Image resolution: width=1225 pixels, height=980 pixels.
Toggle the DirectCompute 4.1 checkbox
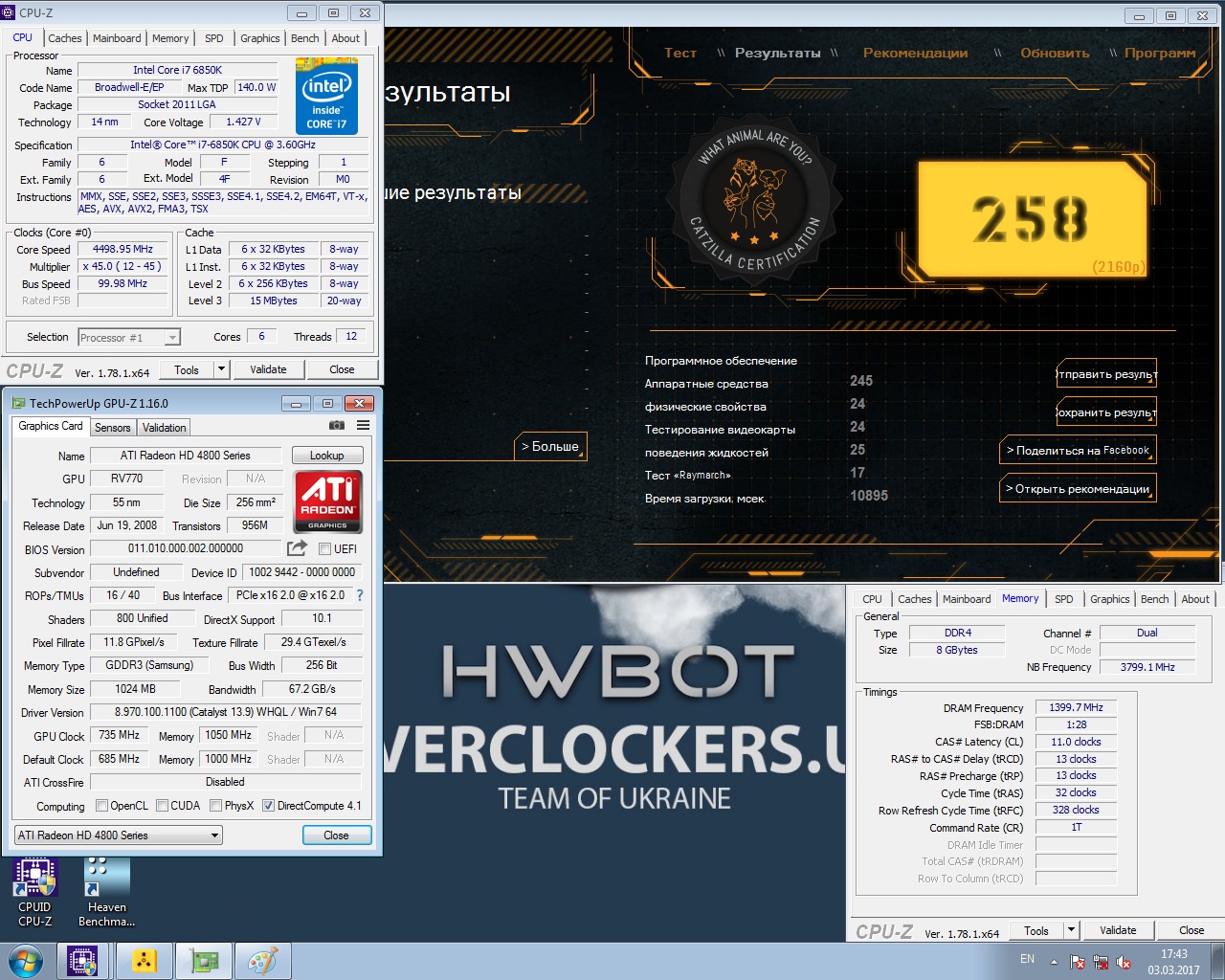click(x=268, y=805)
